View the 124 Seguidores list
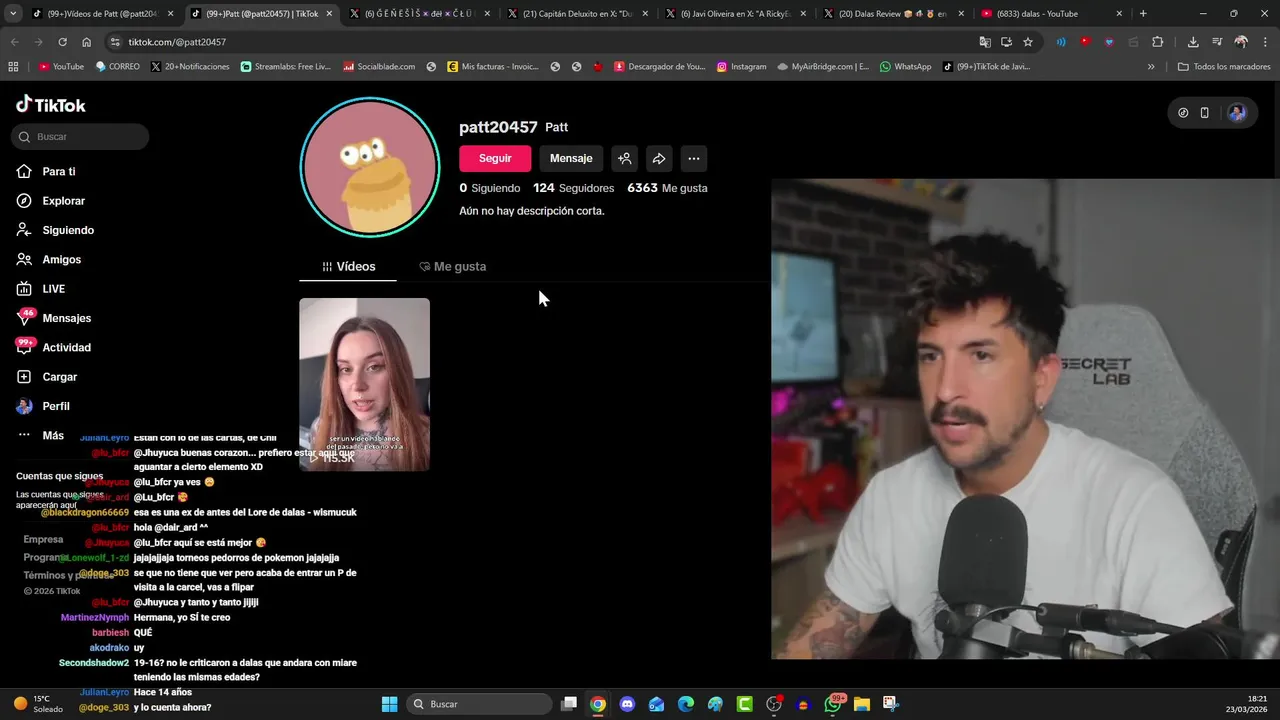The width and height of the screenshot is (1280, 720). 573,188
